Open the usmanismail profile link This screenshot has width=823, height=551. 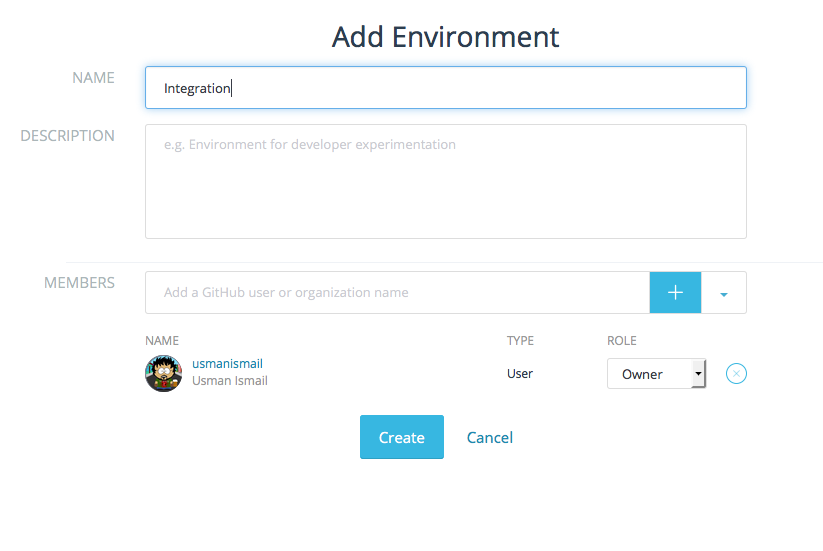pos(227,364)
